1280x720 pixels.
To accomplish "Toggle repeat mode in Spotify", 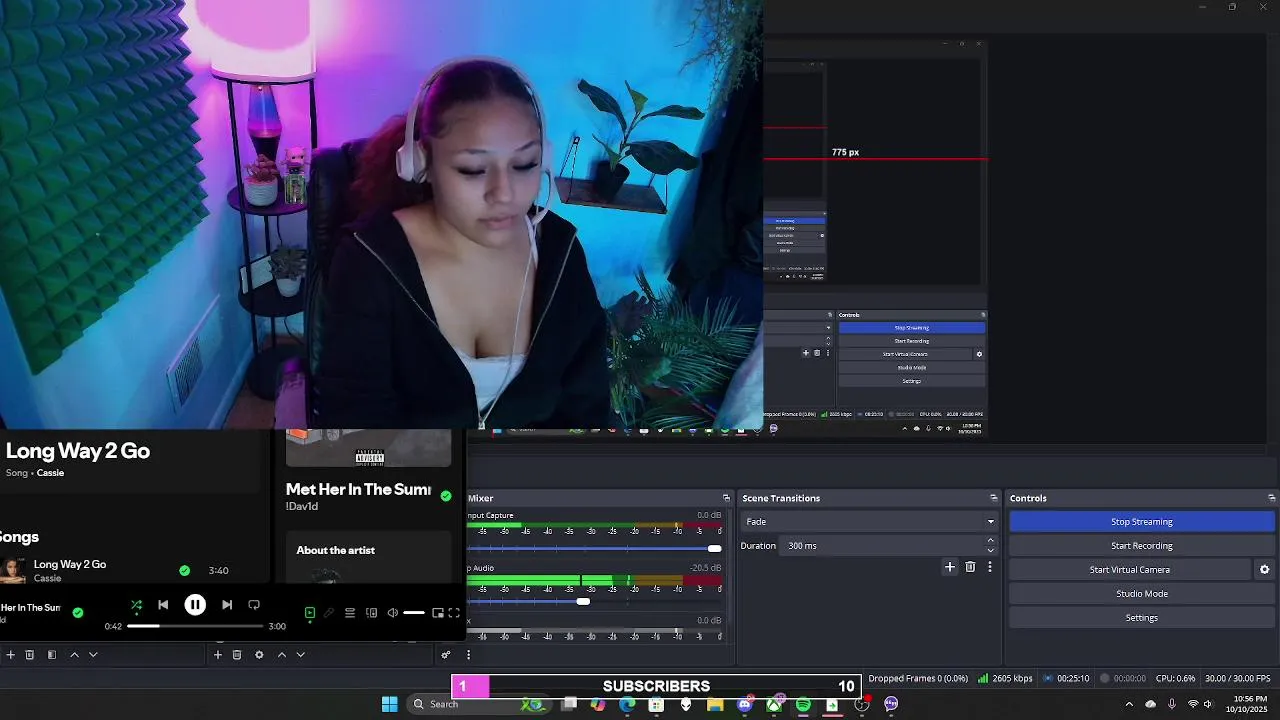I will [254, 605].
